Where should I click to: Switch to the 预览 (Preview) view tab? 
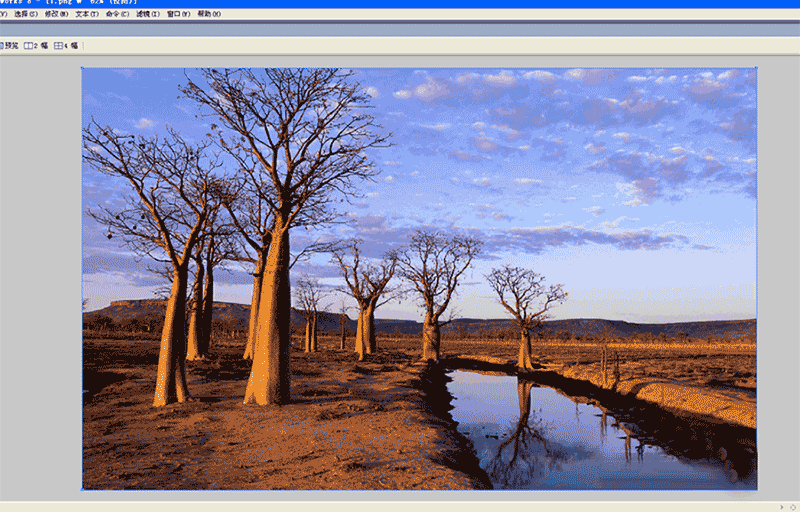pos(10,46)
